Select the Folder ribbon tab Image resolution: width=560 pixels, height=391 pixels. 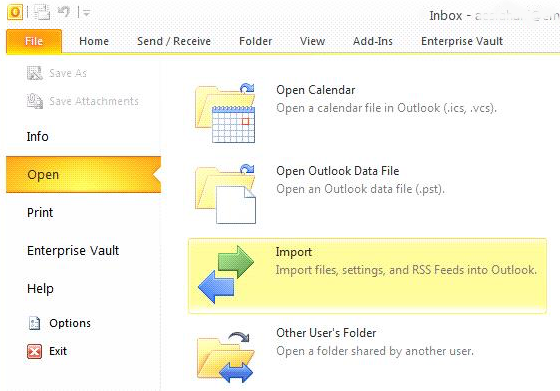pos(255,41)
